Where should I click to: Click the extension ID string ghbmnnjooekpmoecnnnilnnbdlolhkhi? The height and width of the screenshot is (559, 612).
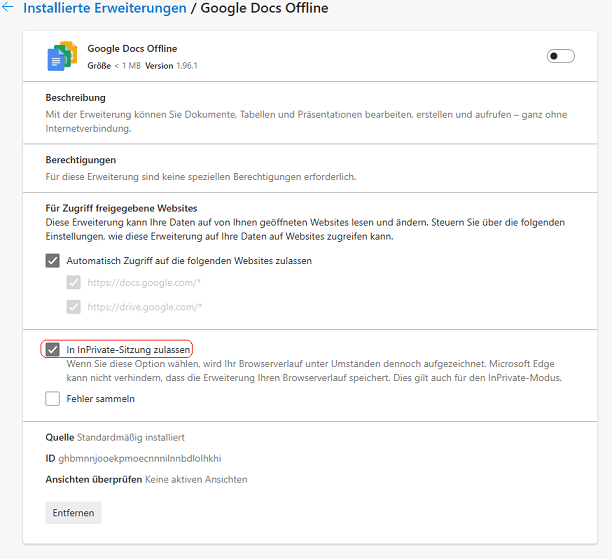140,458
